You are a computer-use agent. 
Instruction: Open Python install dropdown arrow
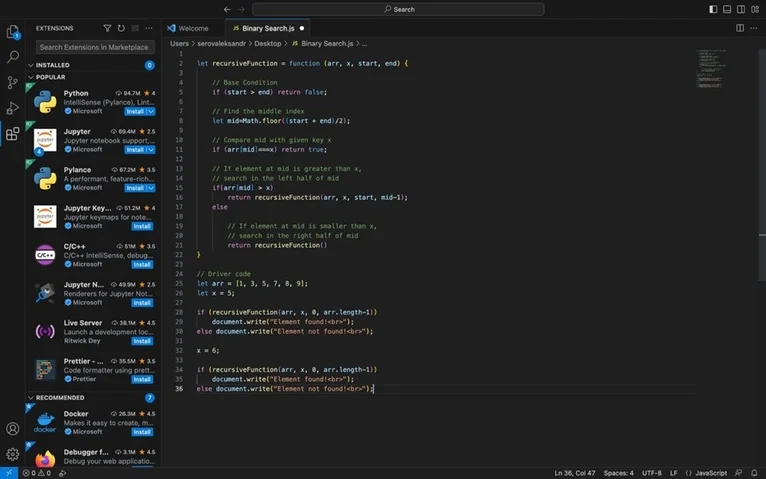151,112
